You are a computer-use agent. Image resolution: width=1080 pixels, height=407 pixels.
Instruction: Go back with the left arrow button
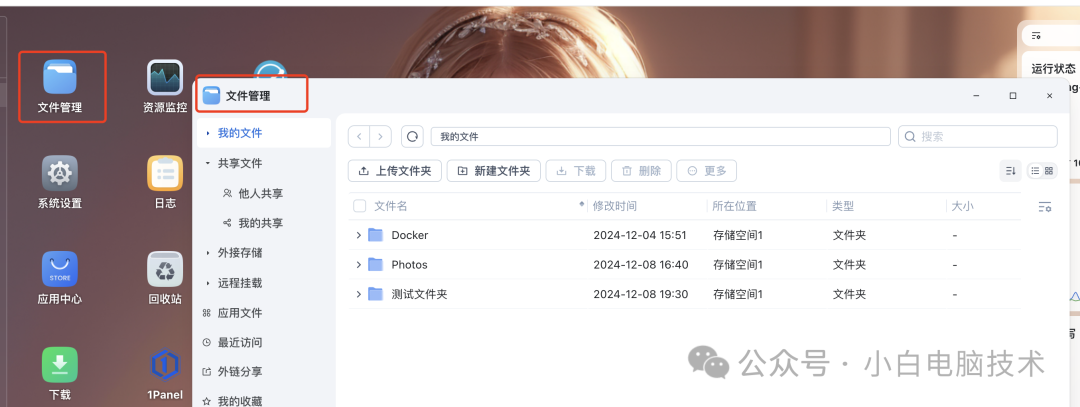pyautogui.click(x=359, y=136)
